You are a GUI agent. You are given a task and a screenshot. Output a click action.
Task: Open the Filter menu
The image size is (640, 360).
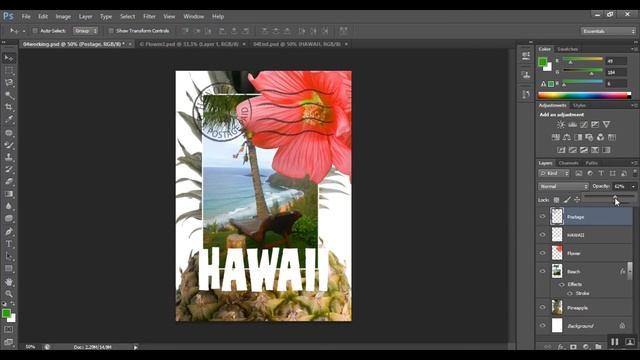[x=149, y=17]
